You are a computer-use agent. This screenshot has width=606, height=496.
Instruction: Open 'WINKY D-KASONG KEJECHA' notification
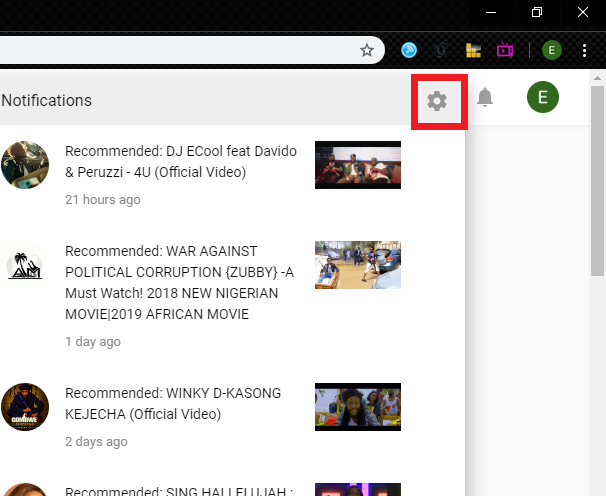173,404
